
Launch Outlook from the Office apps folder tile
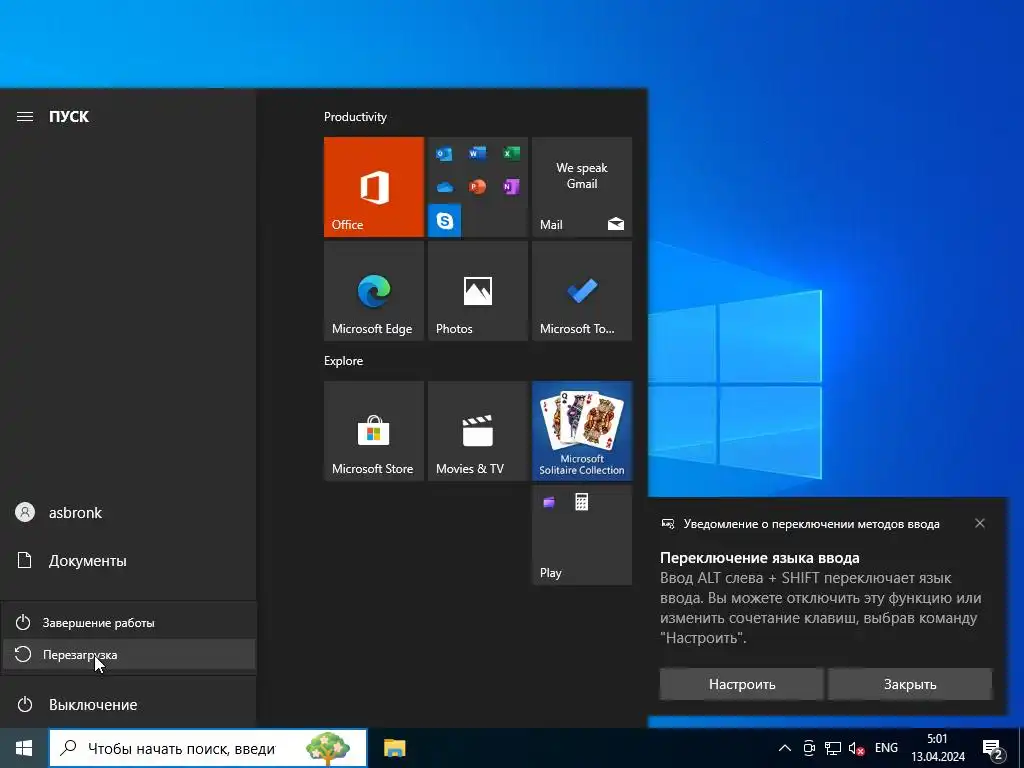[x=444, y=154]
